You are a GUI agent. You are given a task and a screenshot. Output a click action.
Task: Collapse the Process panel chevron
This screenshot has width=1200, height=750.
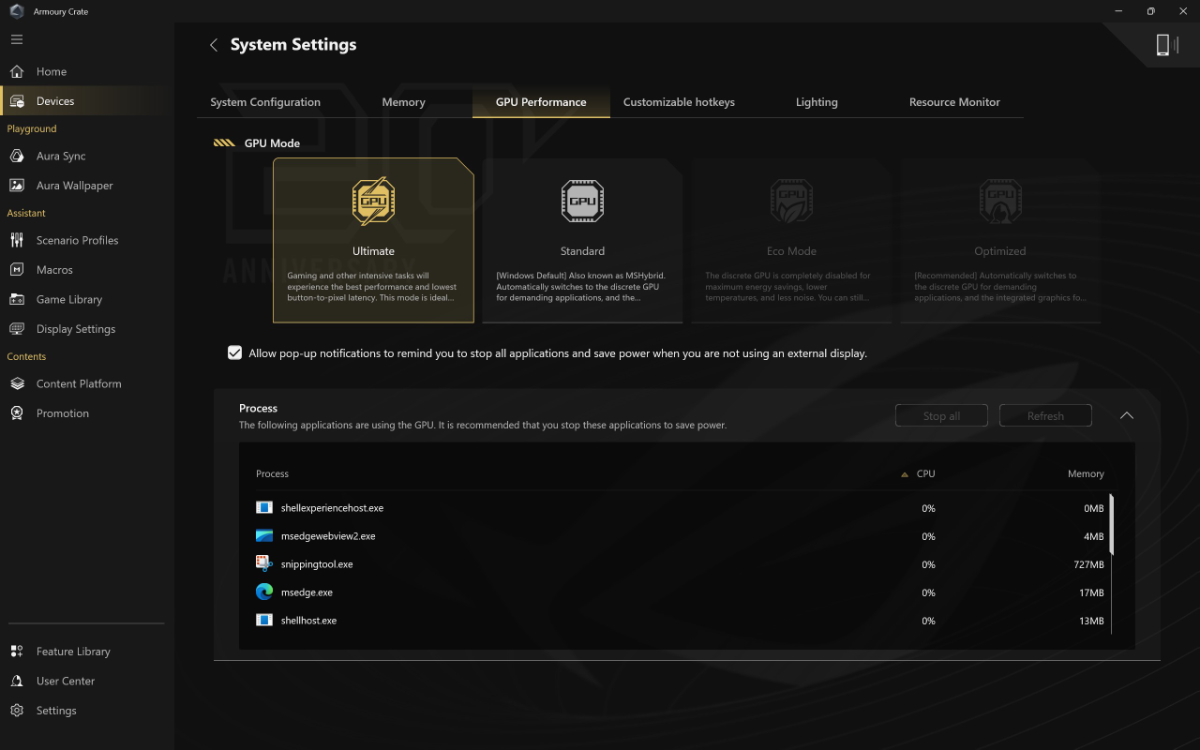(1127, 416)
